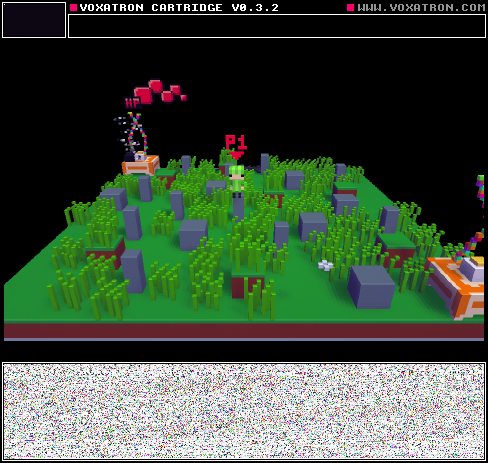The height and width of the screenshot is (463, 488).
Task: Click the rainbow helix above the left spawner
Action: [137, 134]
